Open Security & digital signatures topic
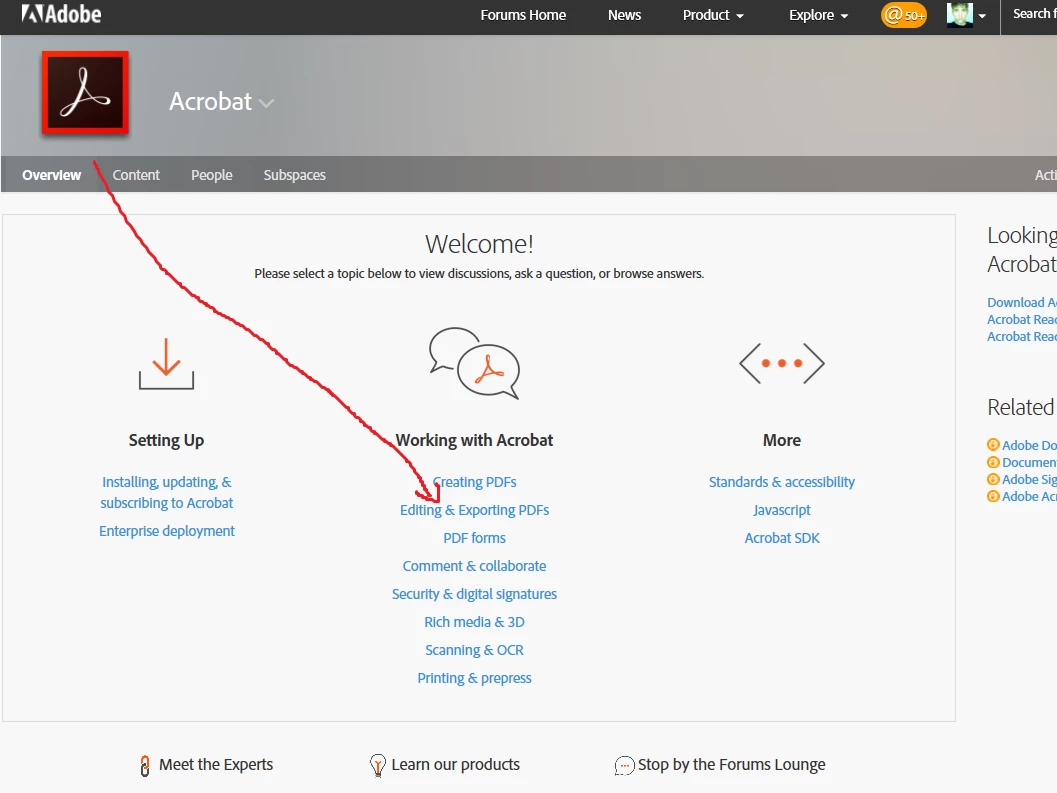This screenshot has height=793, width=1057. [x=475, y=594]
